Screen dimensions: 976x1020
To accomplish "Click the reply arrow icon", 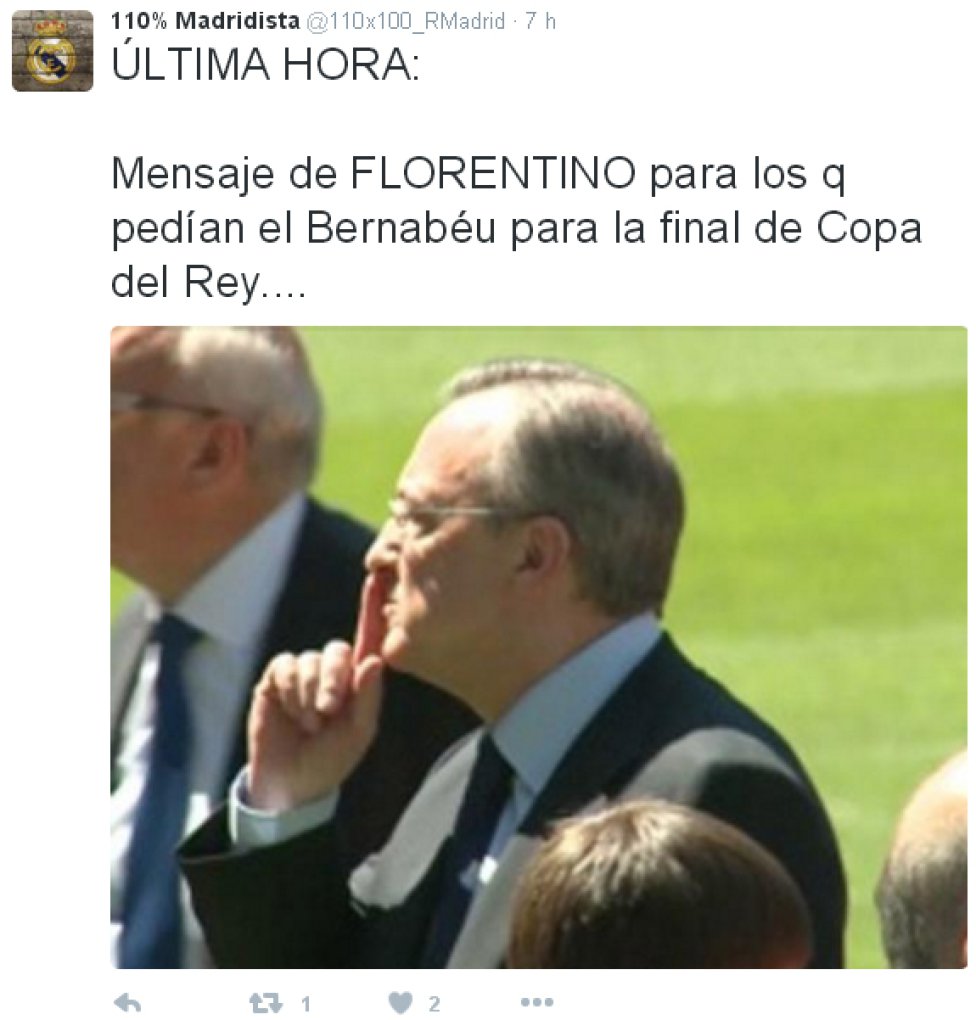I will (127, 1002).
